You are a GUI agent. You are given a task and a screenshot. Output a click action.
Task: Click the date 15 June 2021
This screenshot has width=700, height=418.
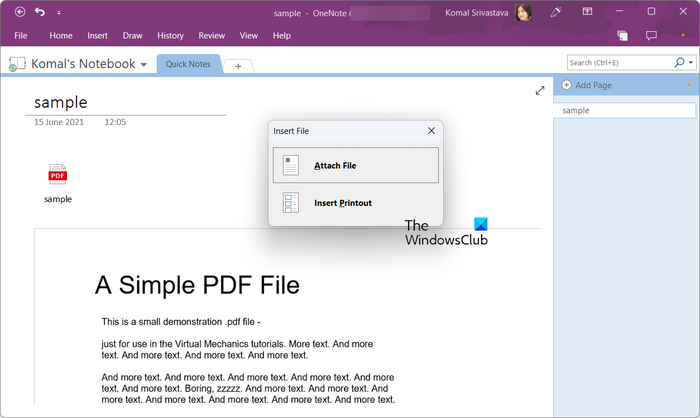[x=59, y=122]
